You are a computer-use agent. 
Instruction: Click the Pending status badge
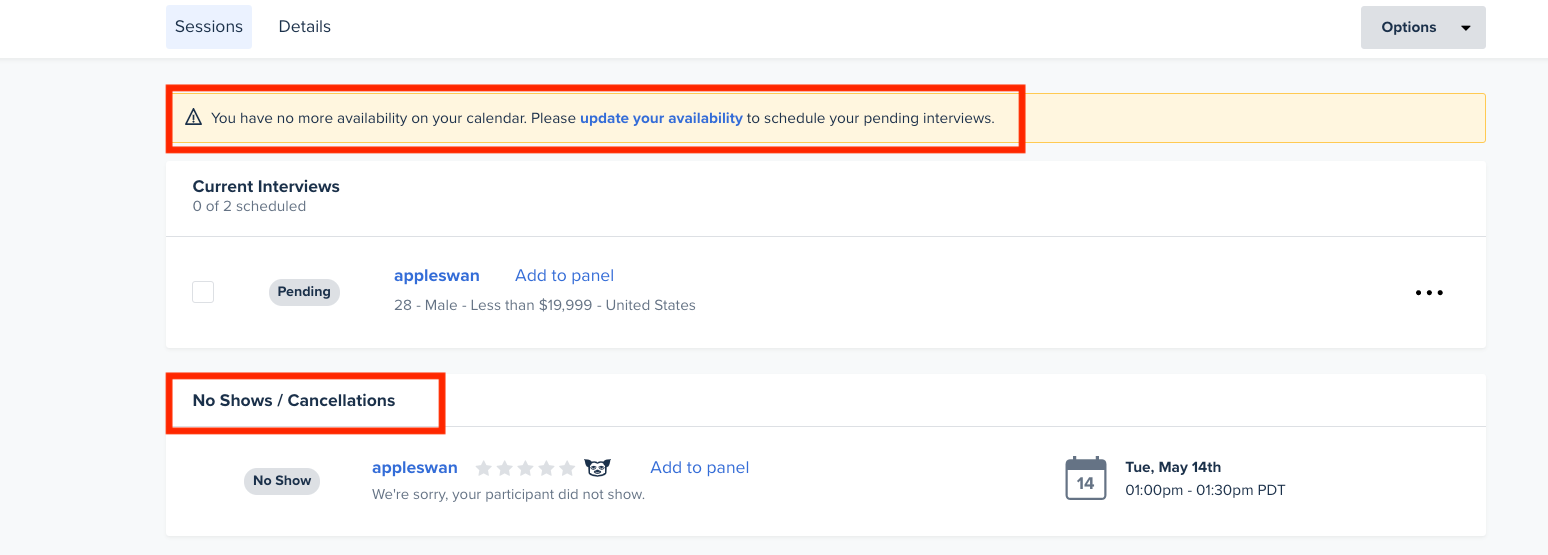(304, 292)
